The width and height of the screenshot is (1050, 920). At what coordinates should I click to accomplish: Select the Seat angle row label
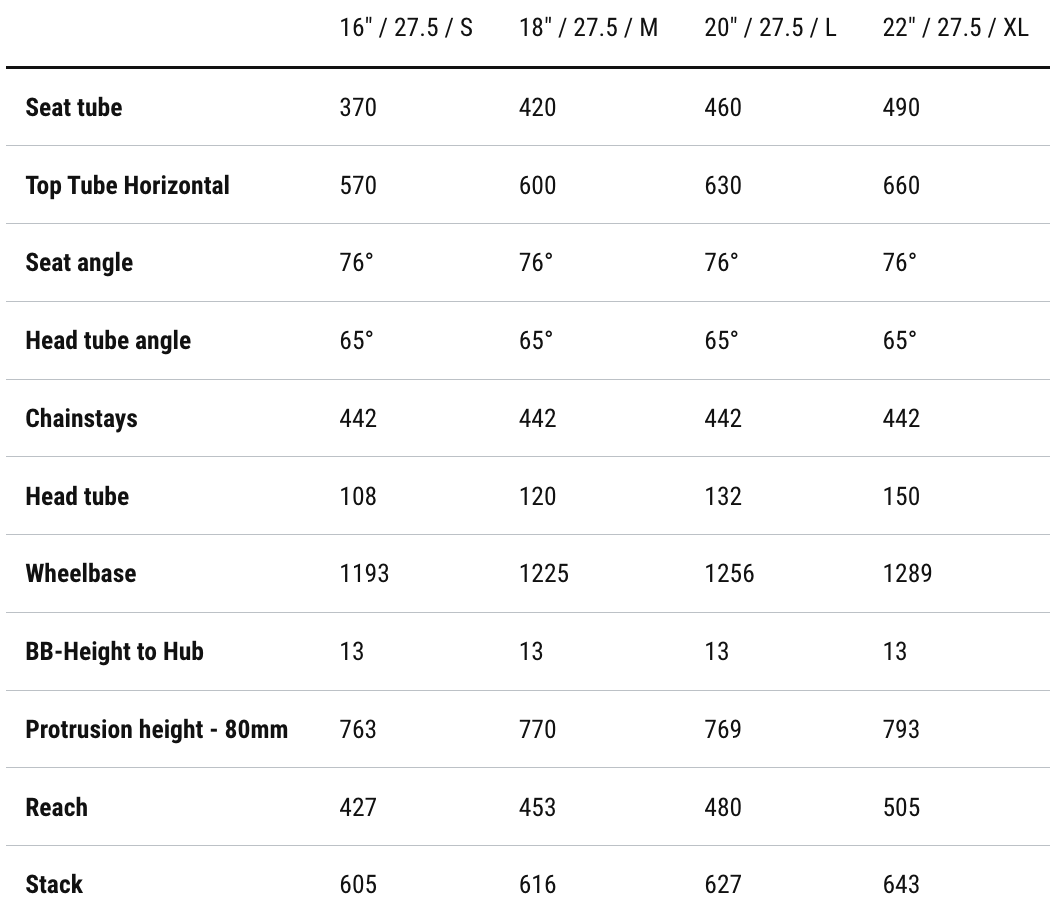[x=79, y=262]
